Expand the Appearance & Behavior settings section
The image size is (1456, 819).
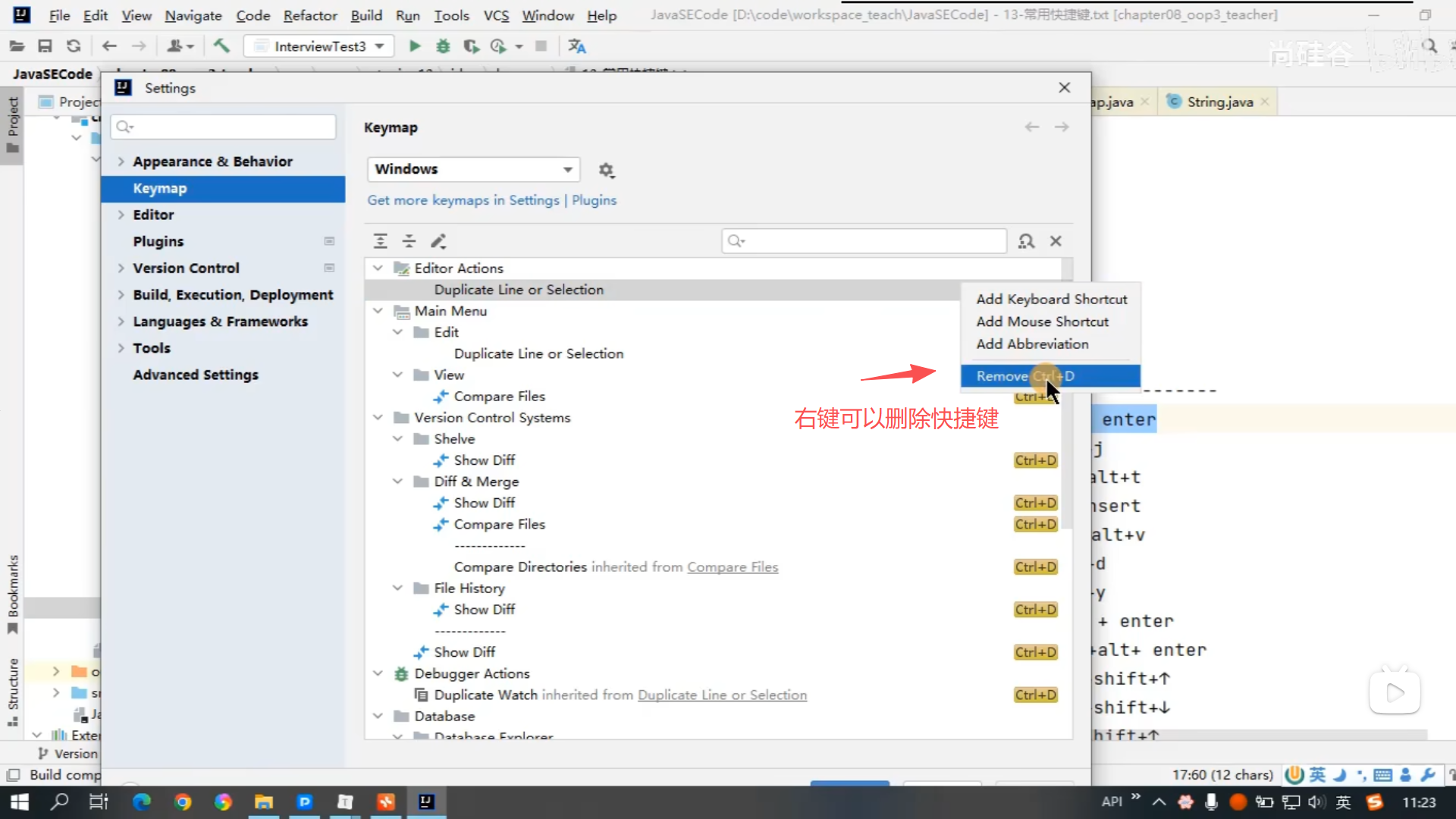click(x=121, y=162)
